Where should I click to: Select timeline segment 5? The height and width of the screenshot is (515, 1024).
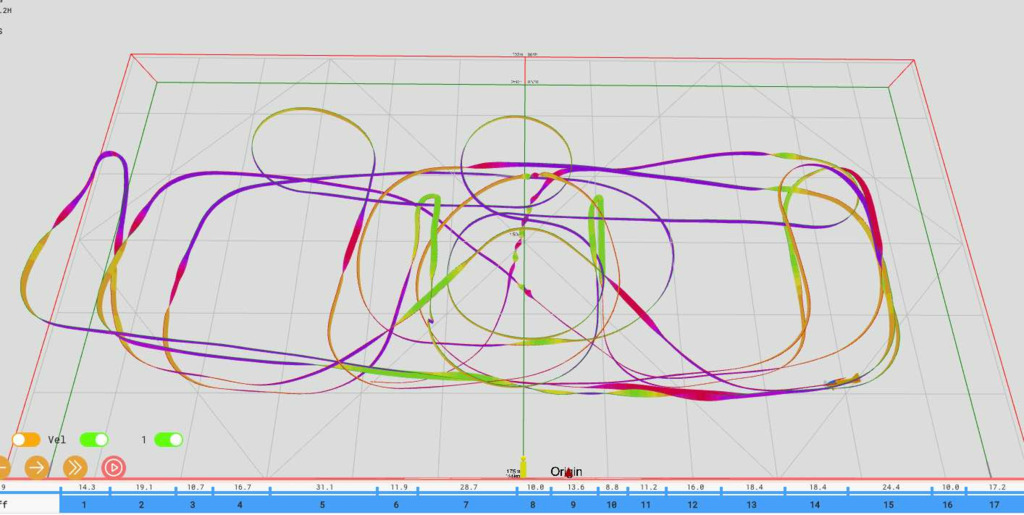pos(323,505)
